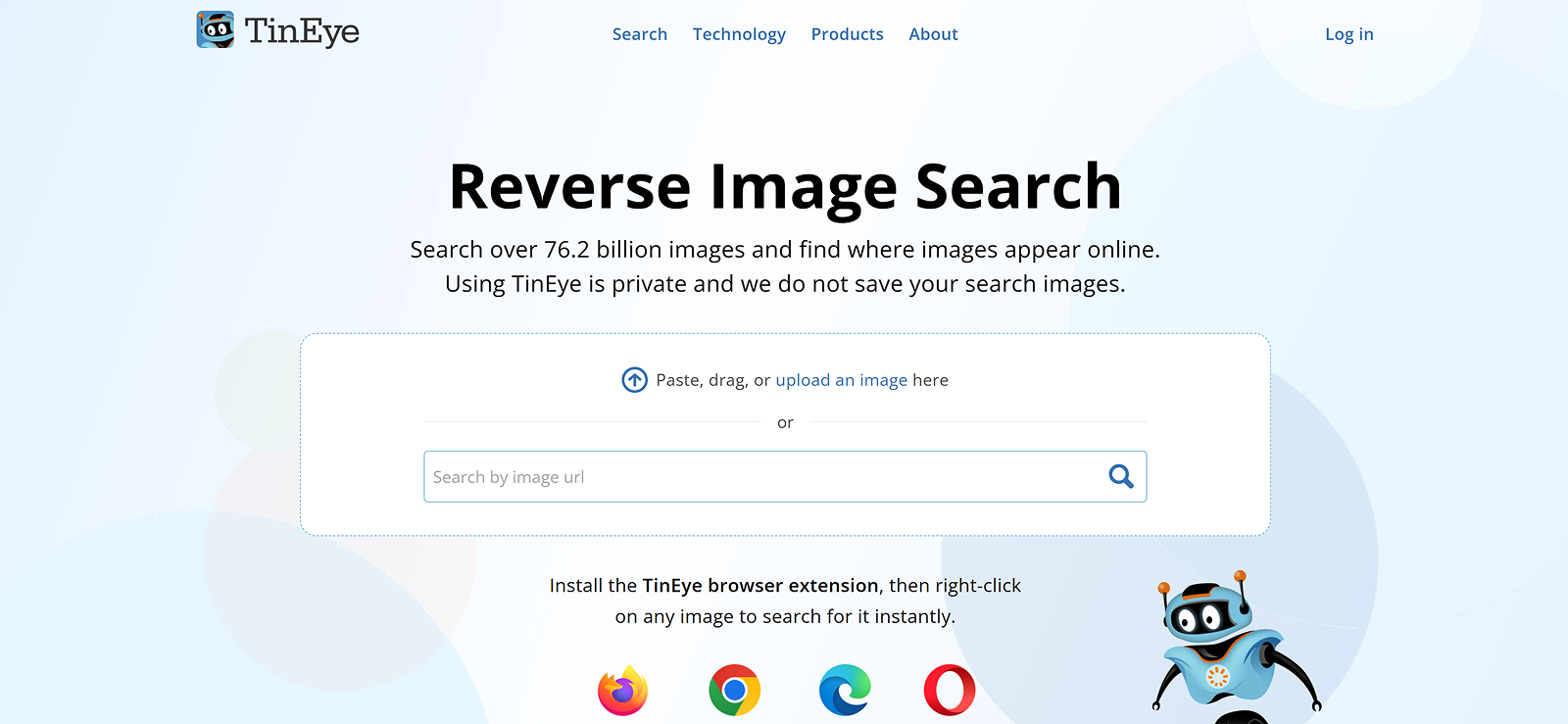Click 'TinEye browser extension' bold text
Image resolution: width=1568 pixels, height=724 pixels.
[x=760, y=586]
